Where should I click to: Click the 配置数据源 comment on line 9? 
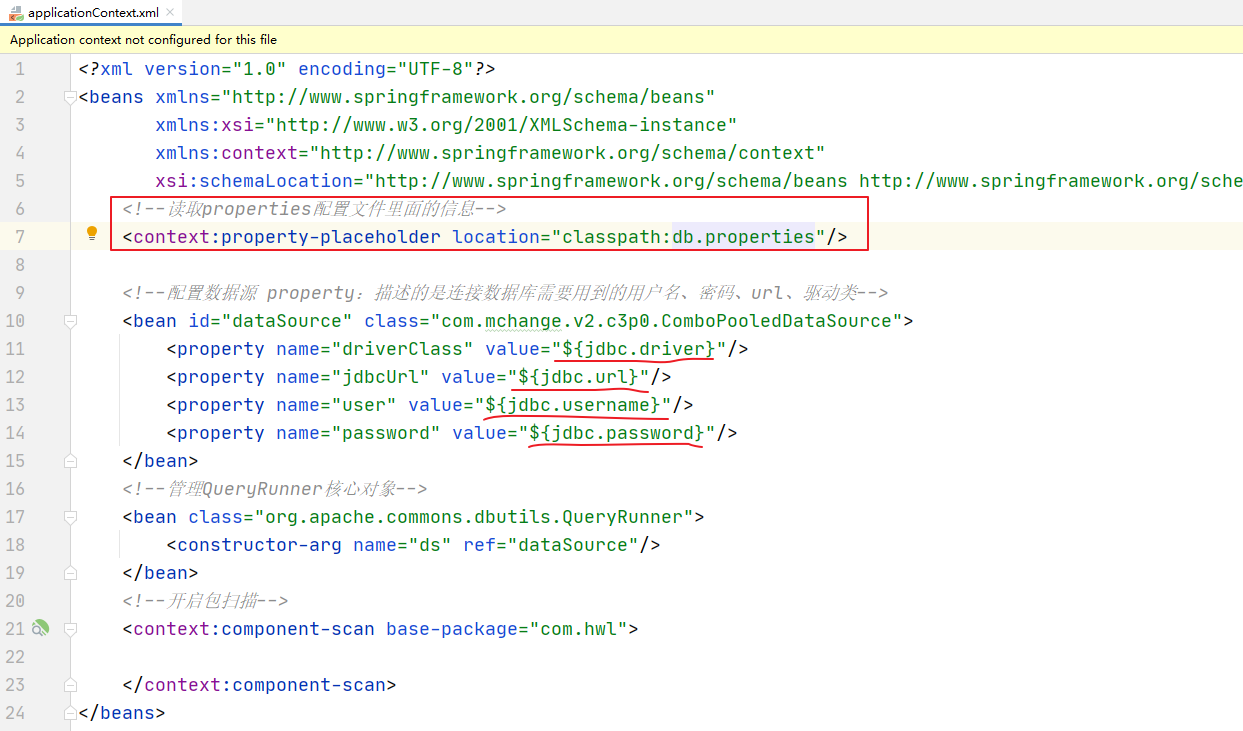505,293
